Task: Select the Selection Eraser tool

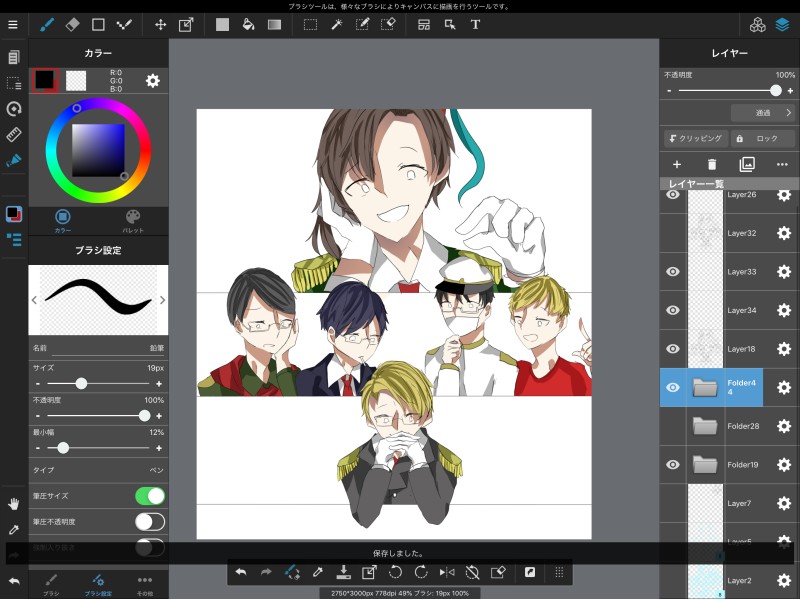Action: click(x=388, y=24)
